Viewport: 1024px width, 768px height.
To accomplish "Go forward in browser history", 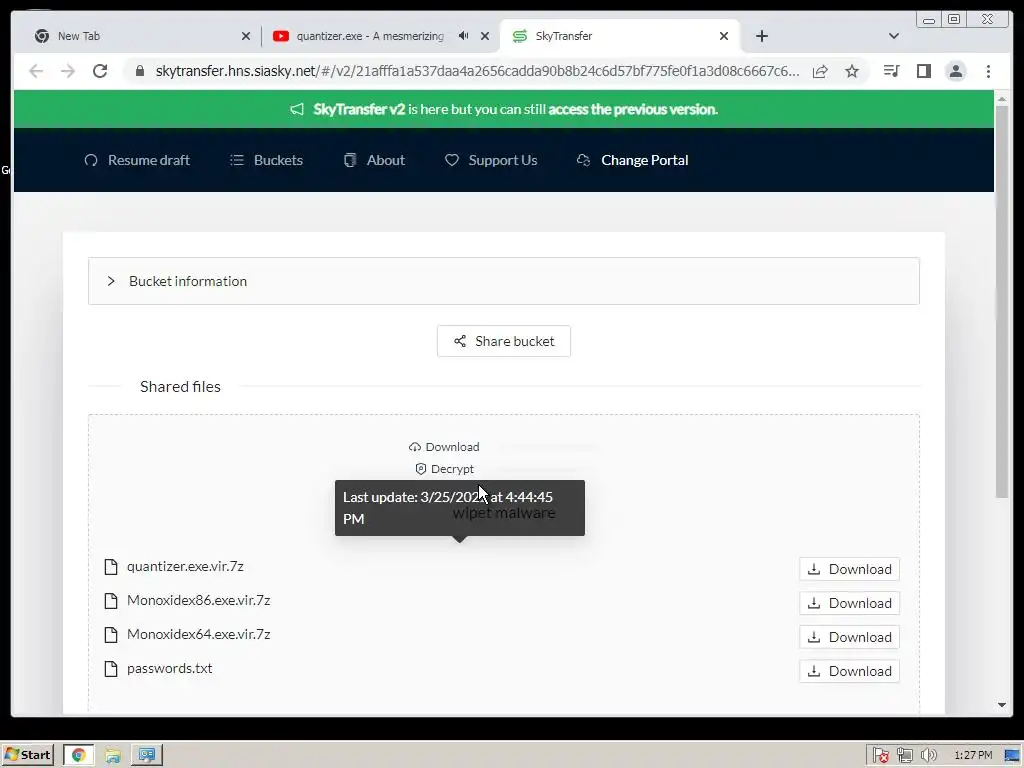I will tap(68, 71).
